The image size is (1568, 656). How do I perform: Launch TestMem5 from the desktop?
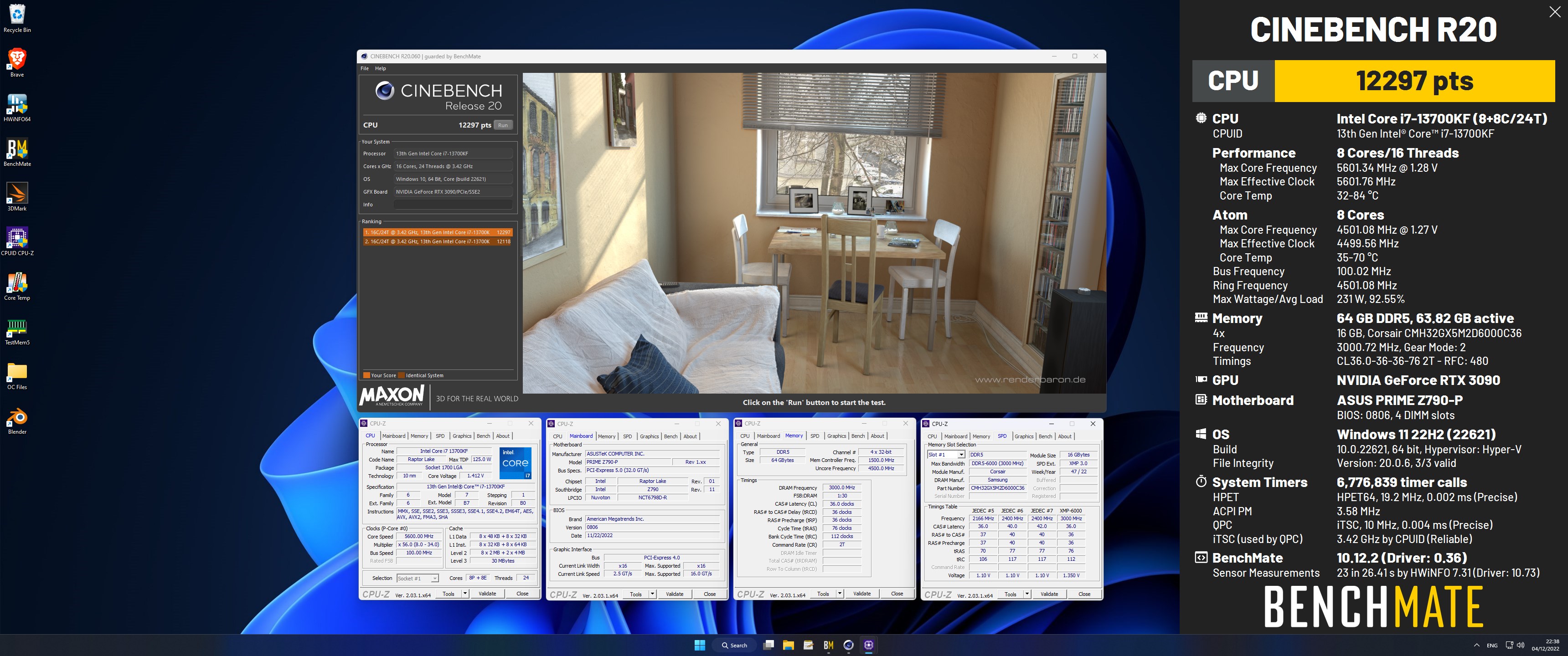click(x=17, y=331)
